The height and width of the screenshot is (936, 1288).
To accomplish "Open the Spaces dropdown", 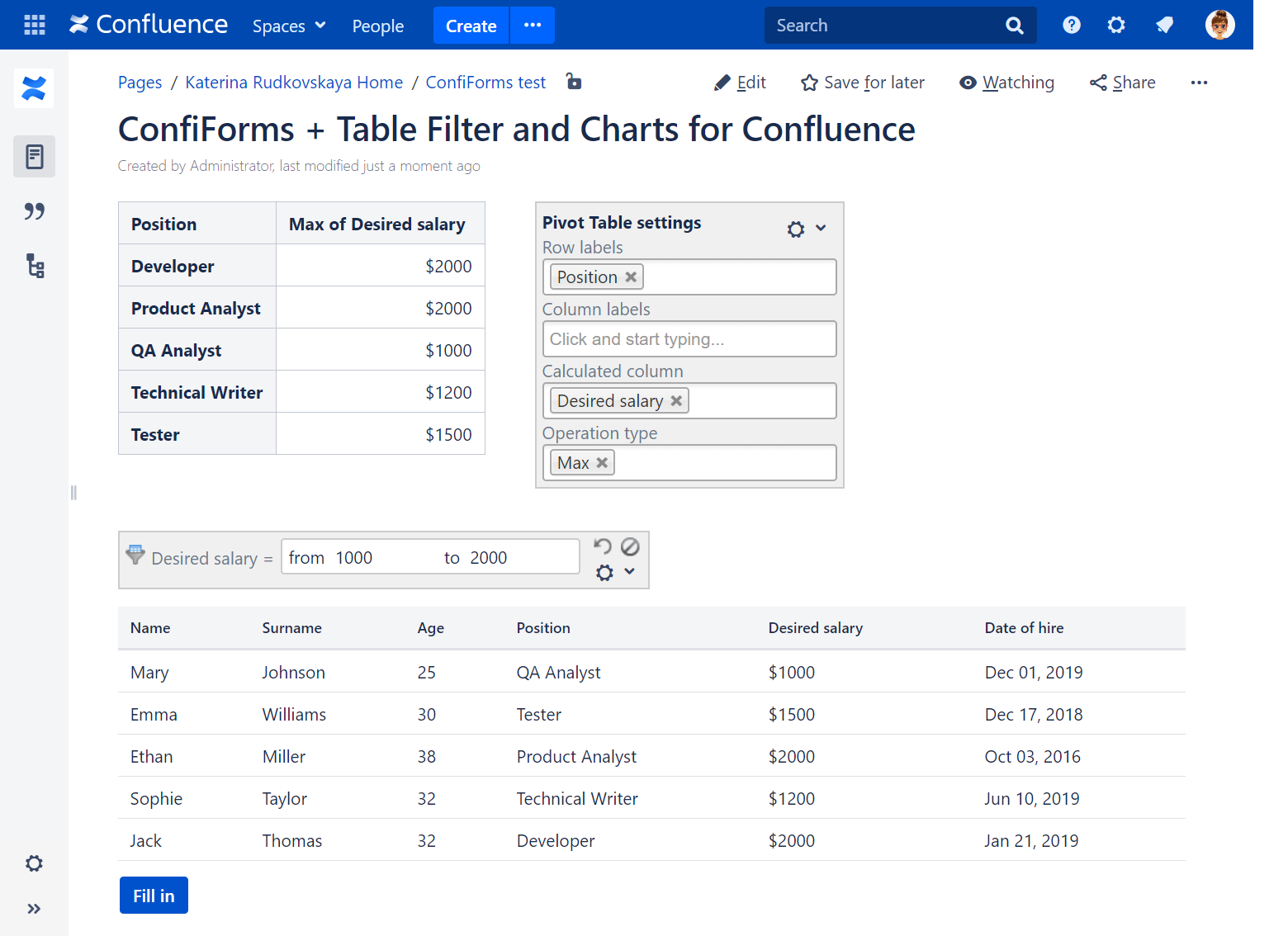I will (288, 26).
